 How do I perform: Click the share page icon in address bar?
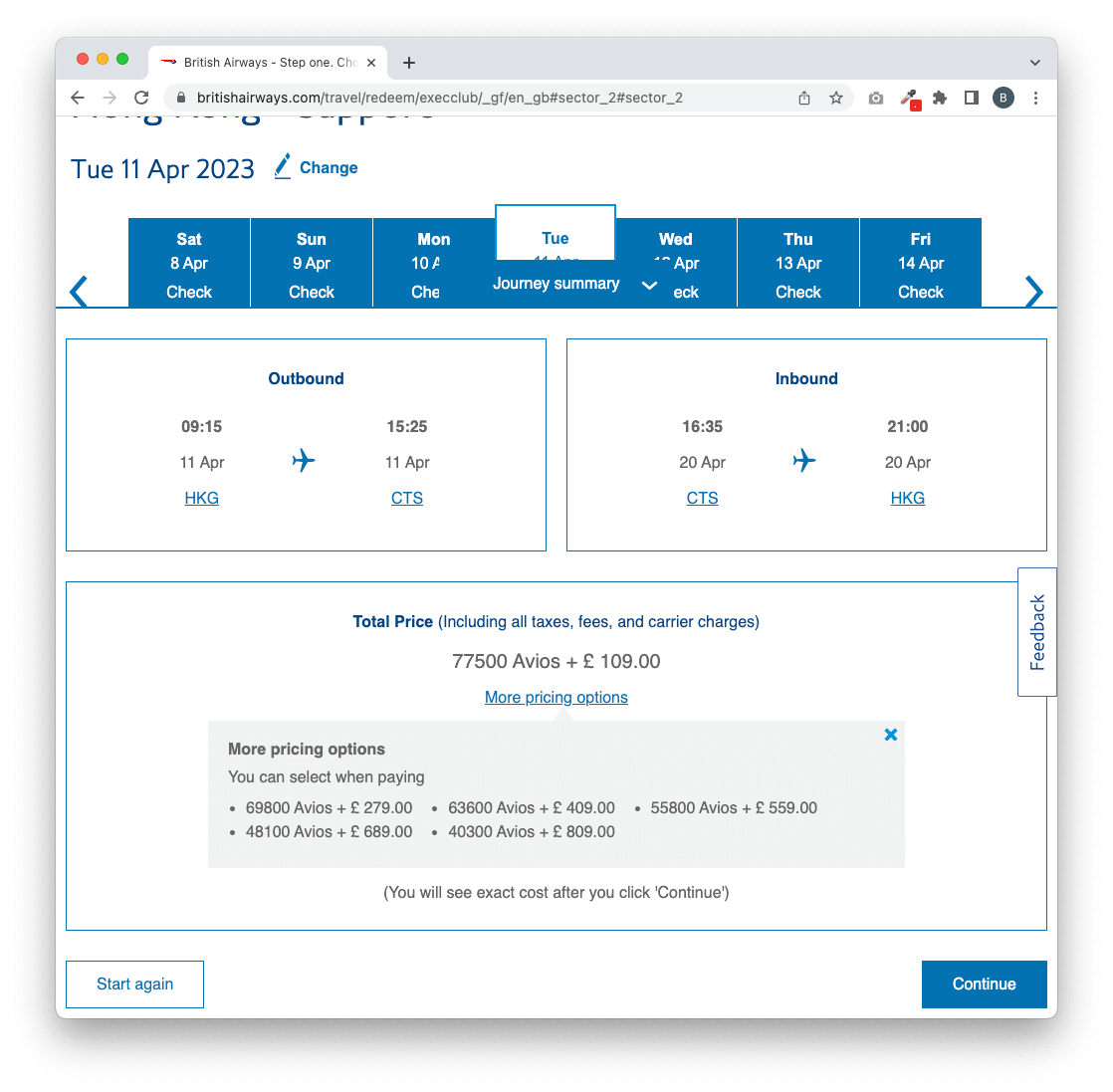click(x=804, y=98)
